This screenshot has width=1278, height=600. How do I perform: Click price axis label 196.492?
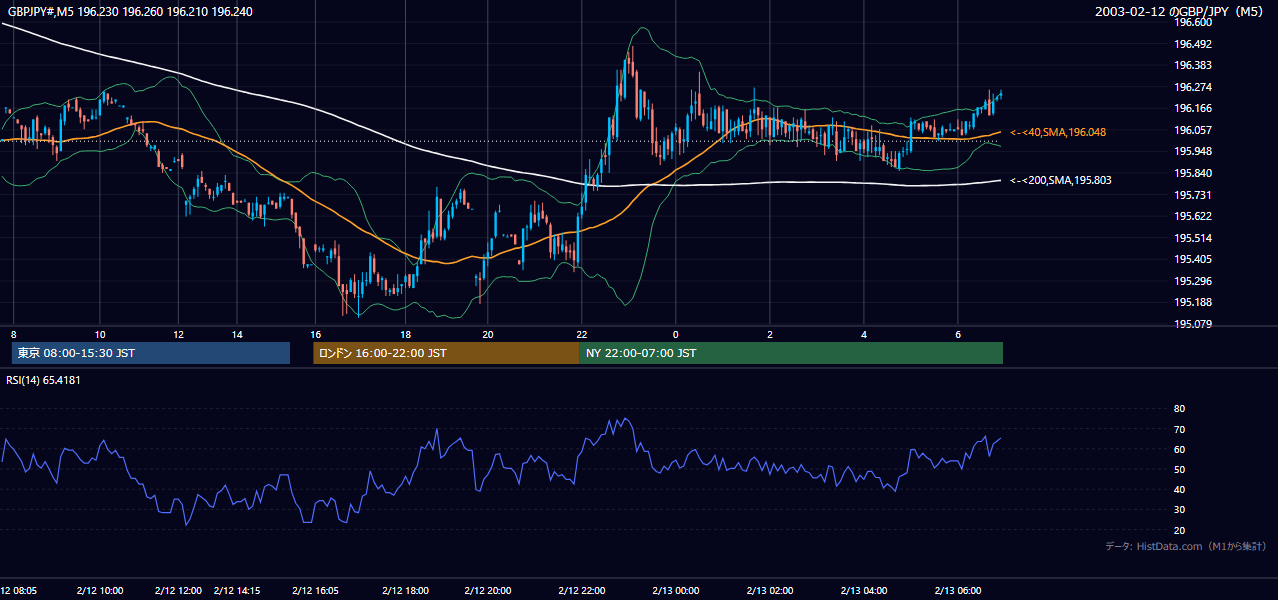pyautogui.click(x=1192, y=44)
